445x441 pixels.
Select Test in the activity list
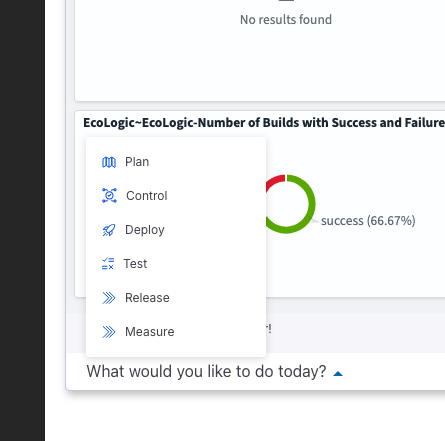176,264
